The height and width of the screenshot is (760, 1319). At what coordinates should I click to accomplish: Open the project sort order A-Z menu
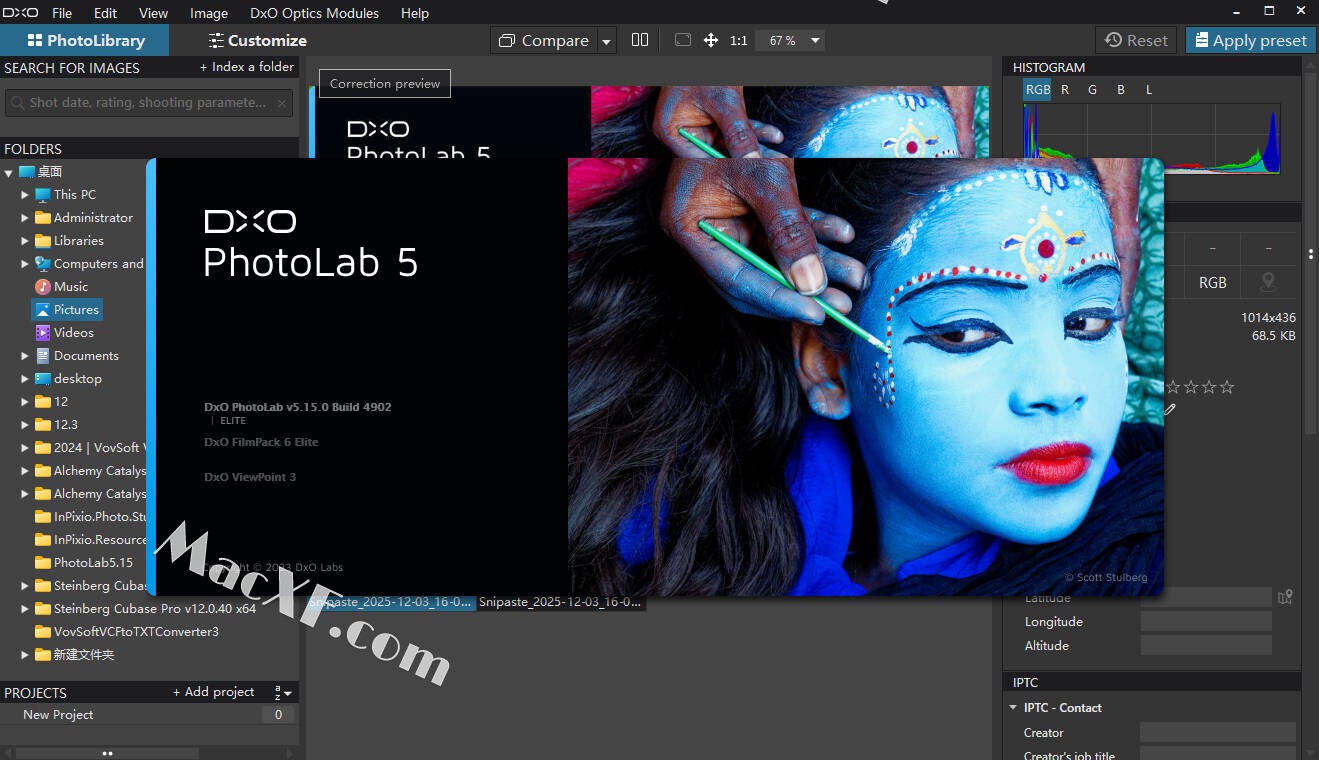point(283,692)
